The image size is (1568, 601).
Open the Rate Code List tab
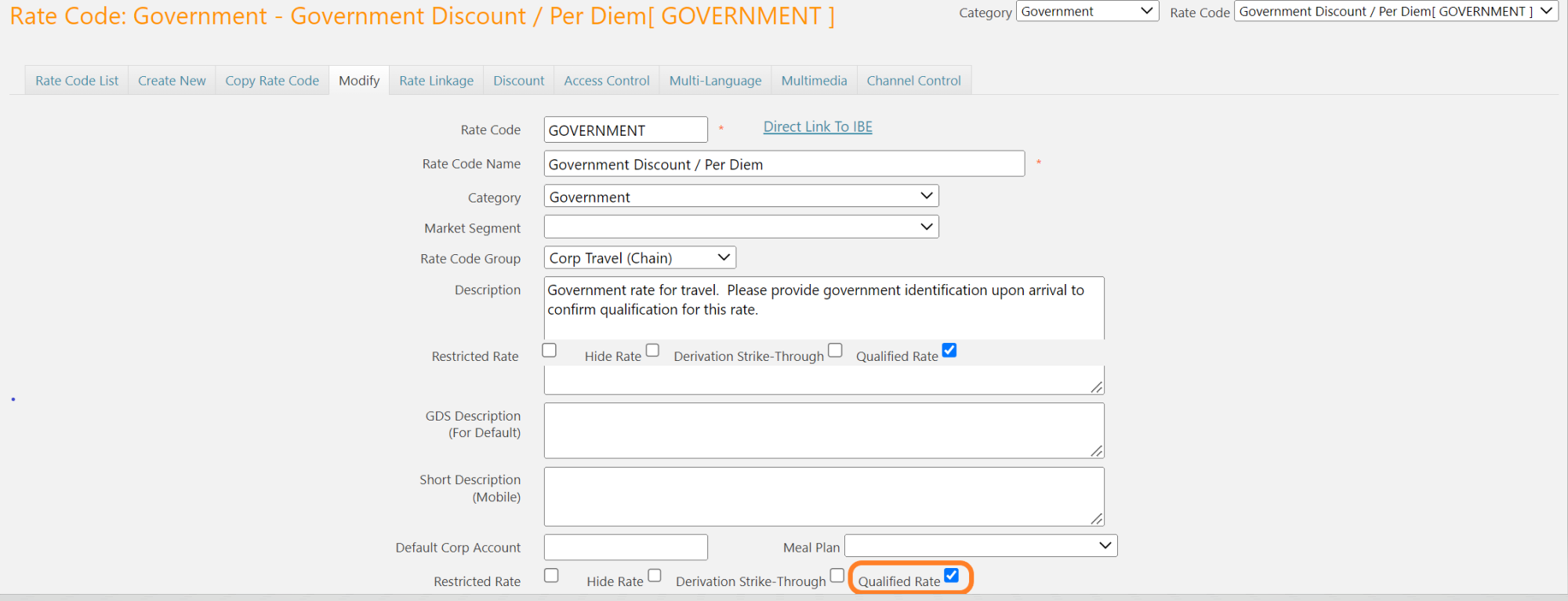click(x=77, y=81)
